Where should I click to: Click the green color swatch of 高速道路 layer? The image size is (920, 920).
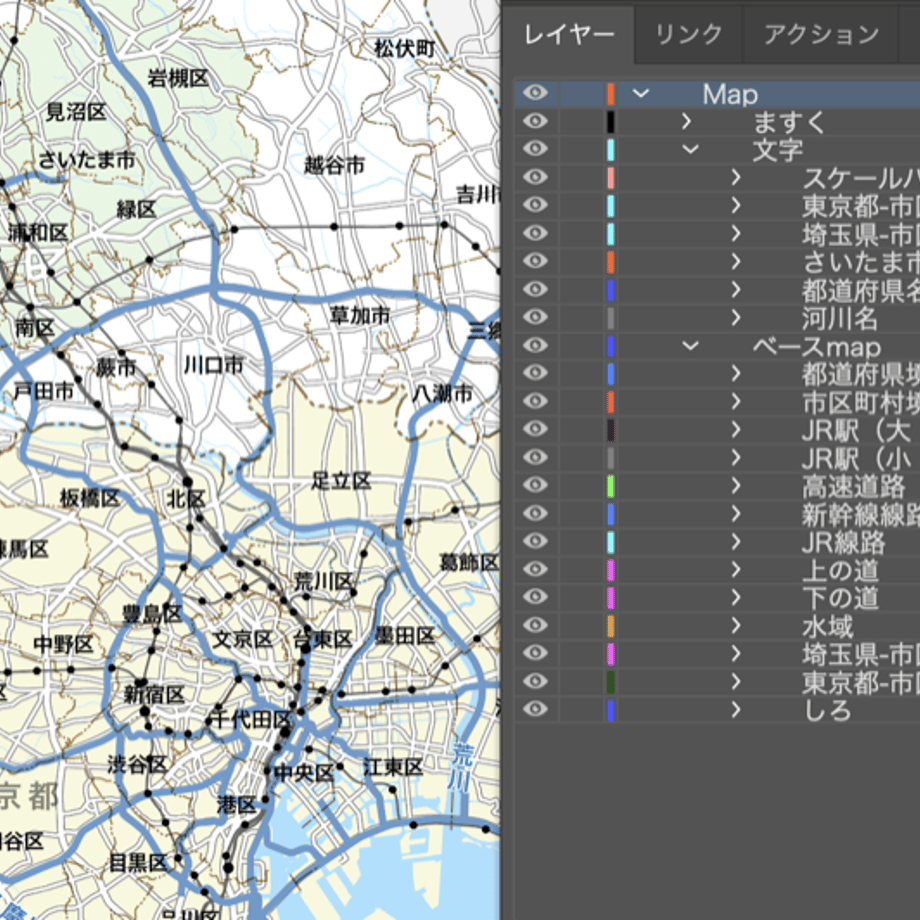[x=611, y=486]
